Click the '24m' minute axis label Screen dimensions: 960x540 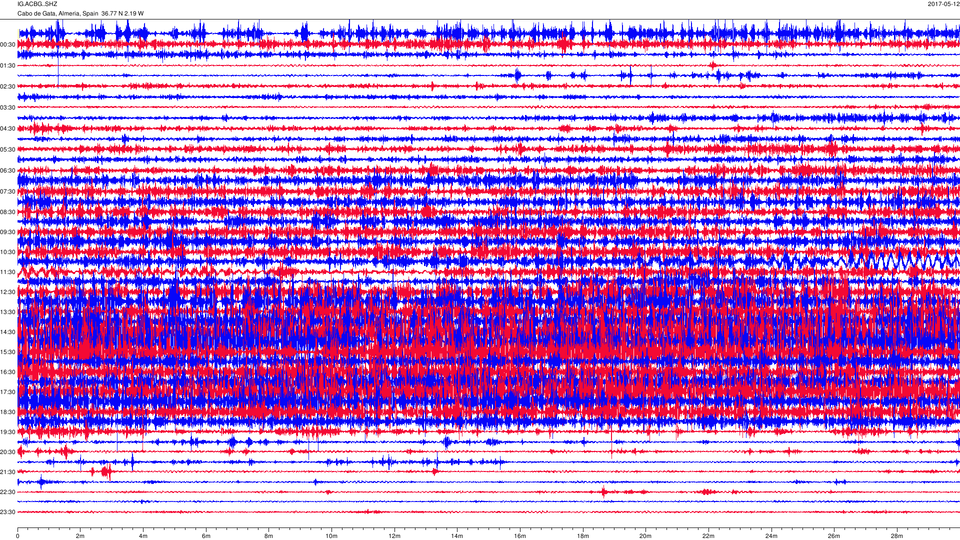coord(771,536)
